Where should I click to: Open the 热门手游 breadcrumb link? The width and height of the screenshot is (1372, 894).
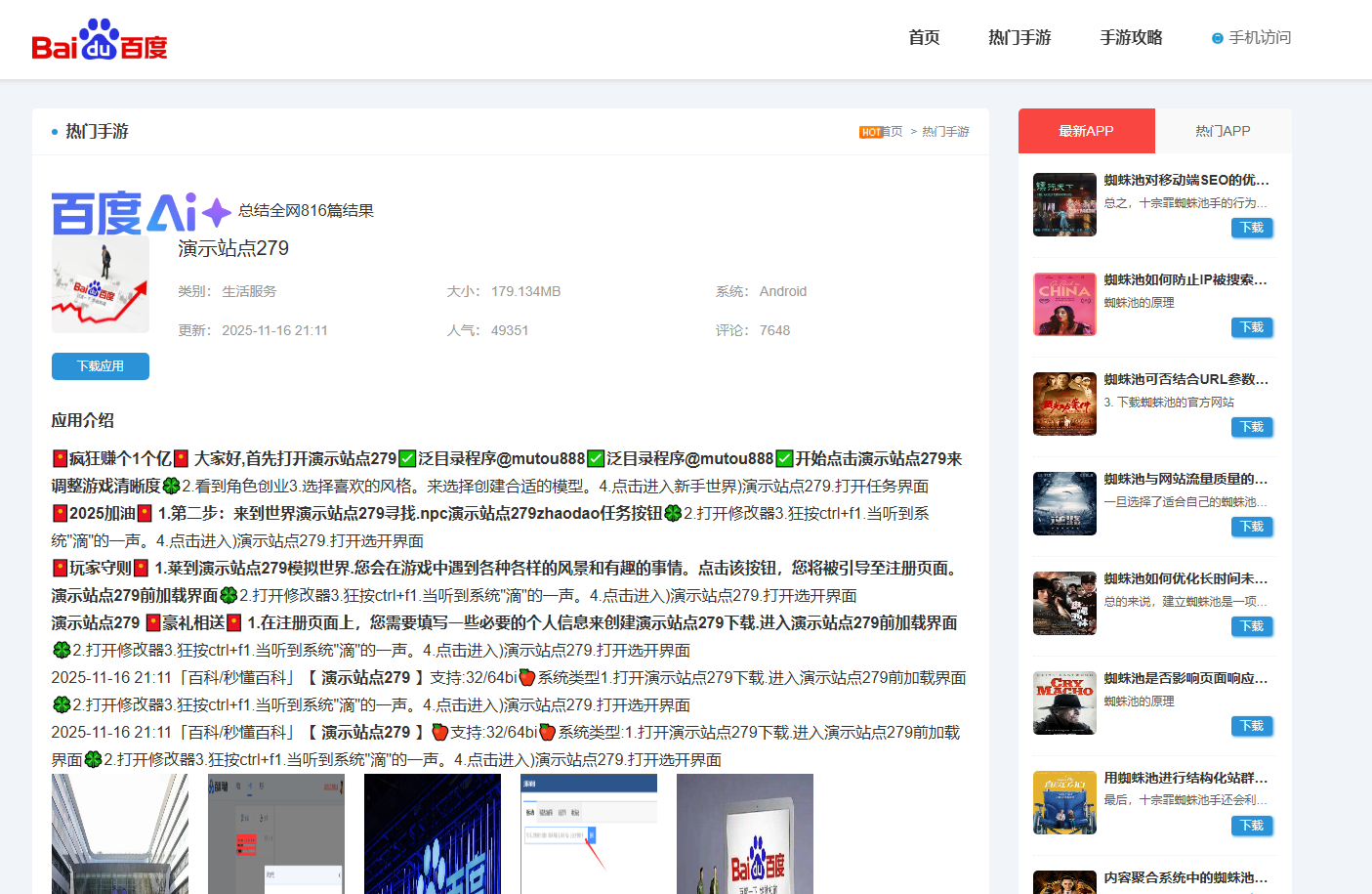point(945,132)
